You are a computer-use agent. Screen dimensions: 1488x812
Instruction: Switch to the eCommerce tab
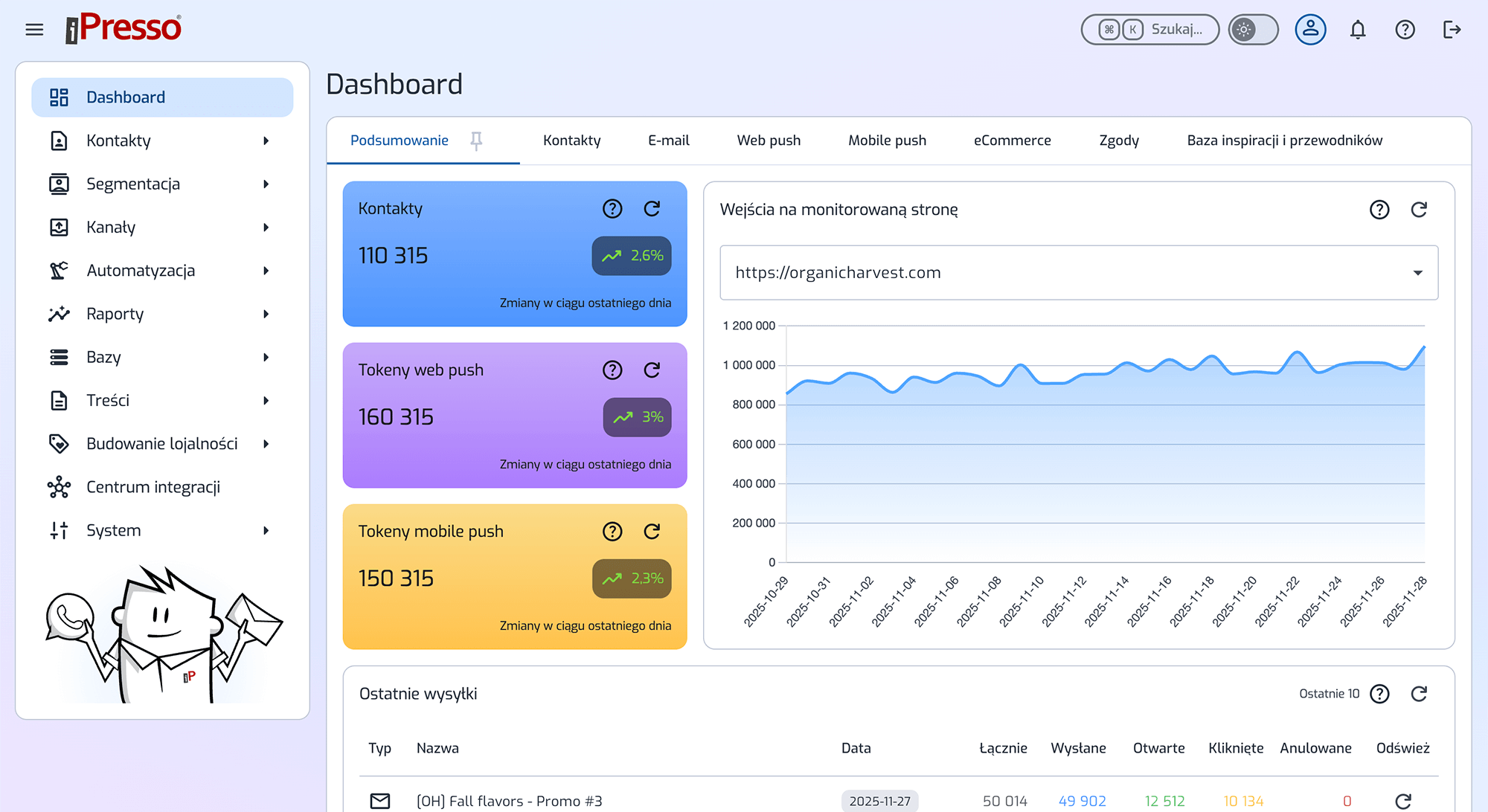tap(1012, 141)
